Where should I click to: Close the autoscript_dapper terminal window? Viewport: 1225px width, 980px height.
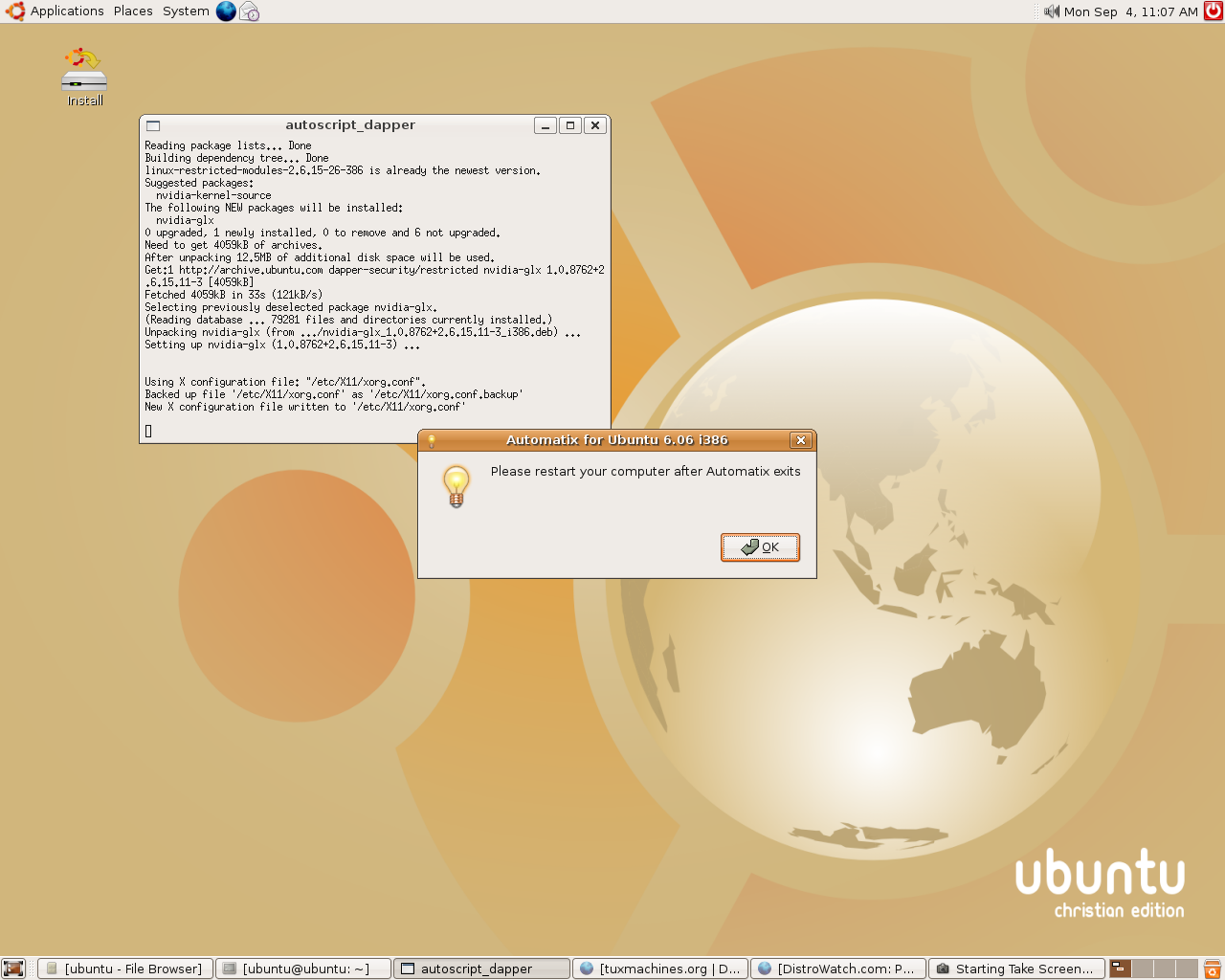595,125
